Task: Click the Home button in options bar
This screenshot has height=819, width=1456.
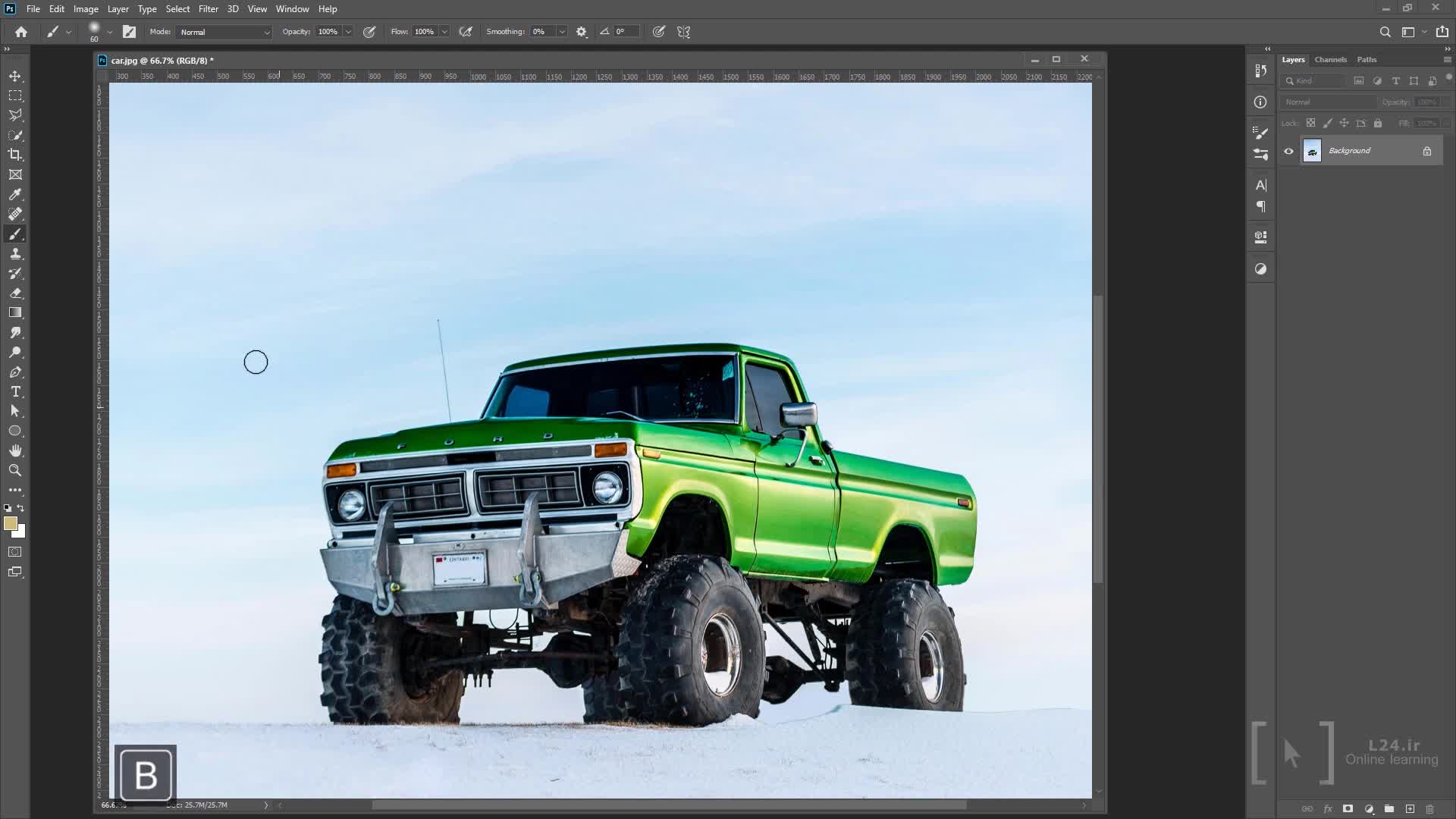Action: pyautogui.click(x=21, y=32)
